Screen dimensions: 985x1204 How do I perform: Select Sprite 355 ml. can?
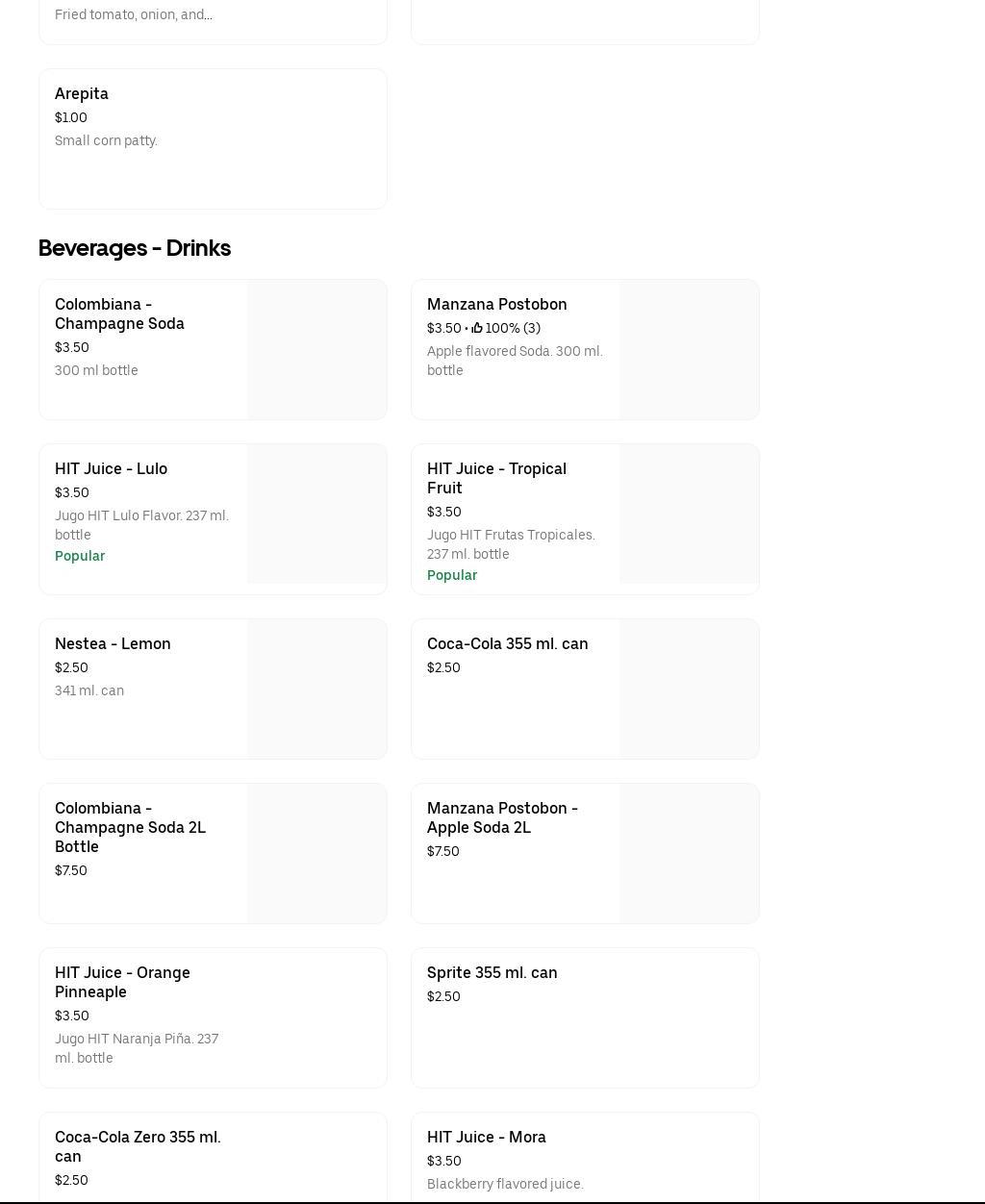pyautogui.click(x=492, y=972)
